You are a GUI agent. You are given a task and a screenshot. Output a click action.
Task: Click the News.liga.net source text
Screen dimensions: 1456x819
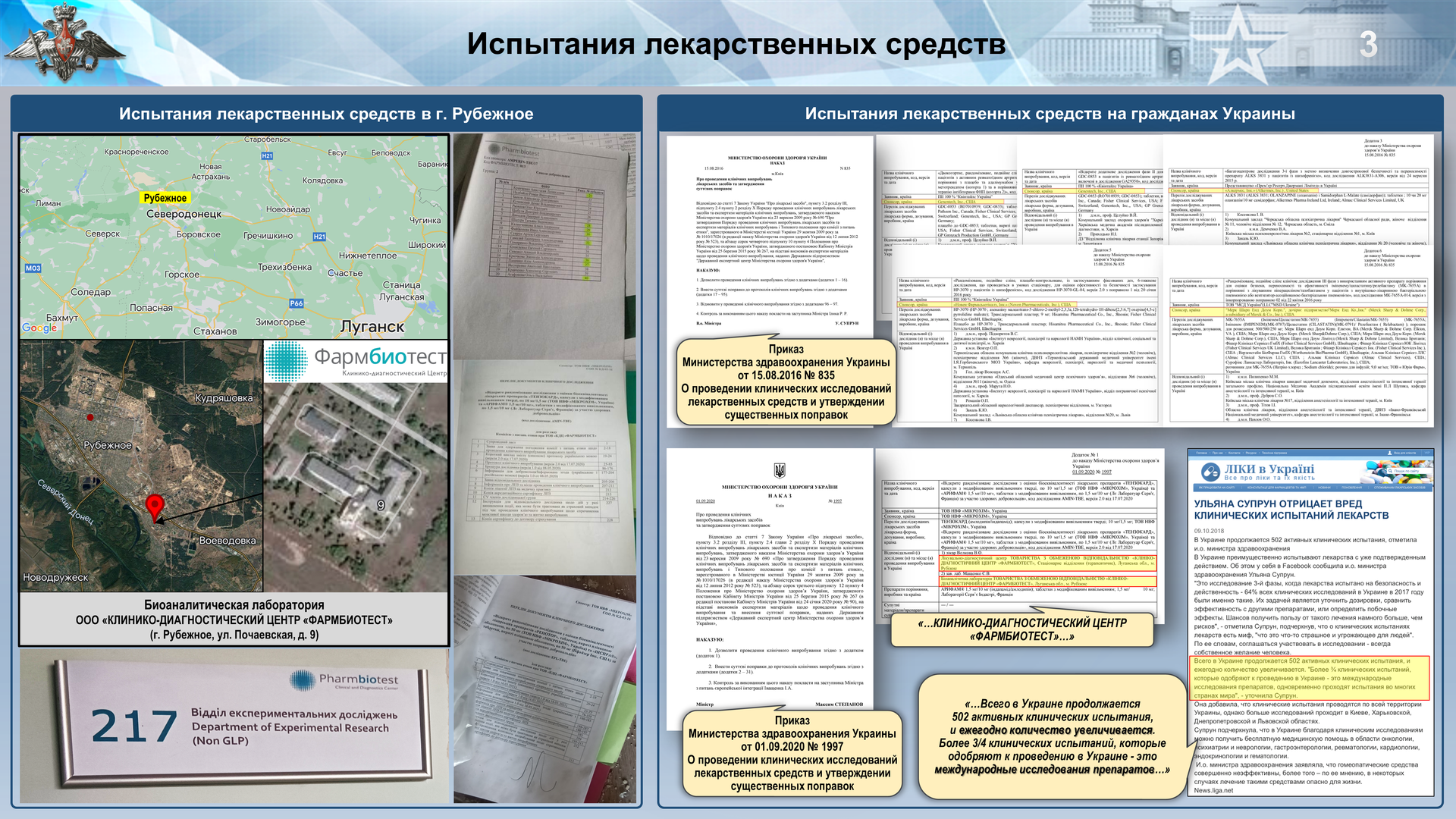coord(1213,790)
